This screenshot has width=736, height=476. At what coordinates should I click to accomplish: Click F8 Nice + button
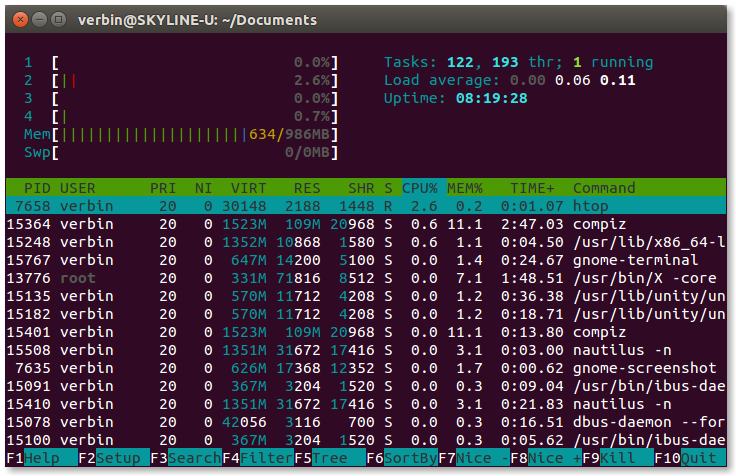(546, 458)
